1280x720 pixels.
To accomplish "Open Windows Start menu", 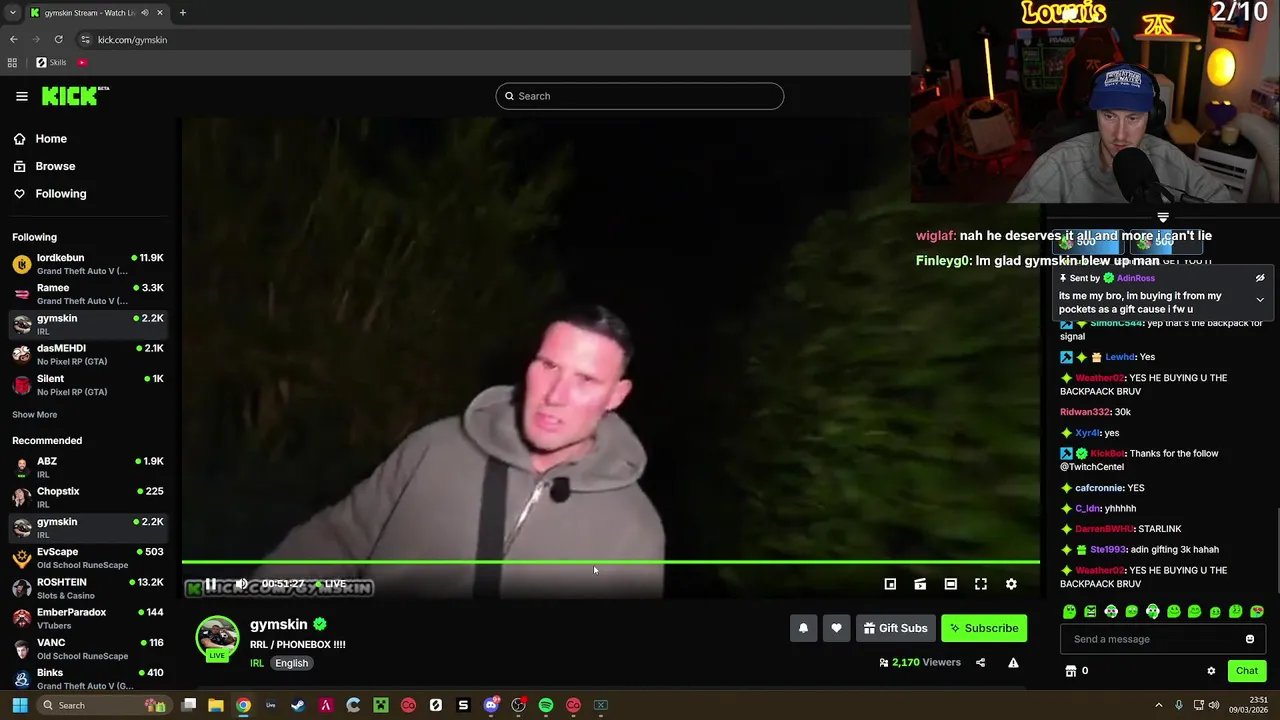I will [x=19, y=705].
